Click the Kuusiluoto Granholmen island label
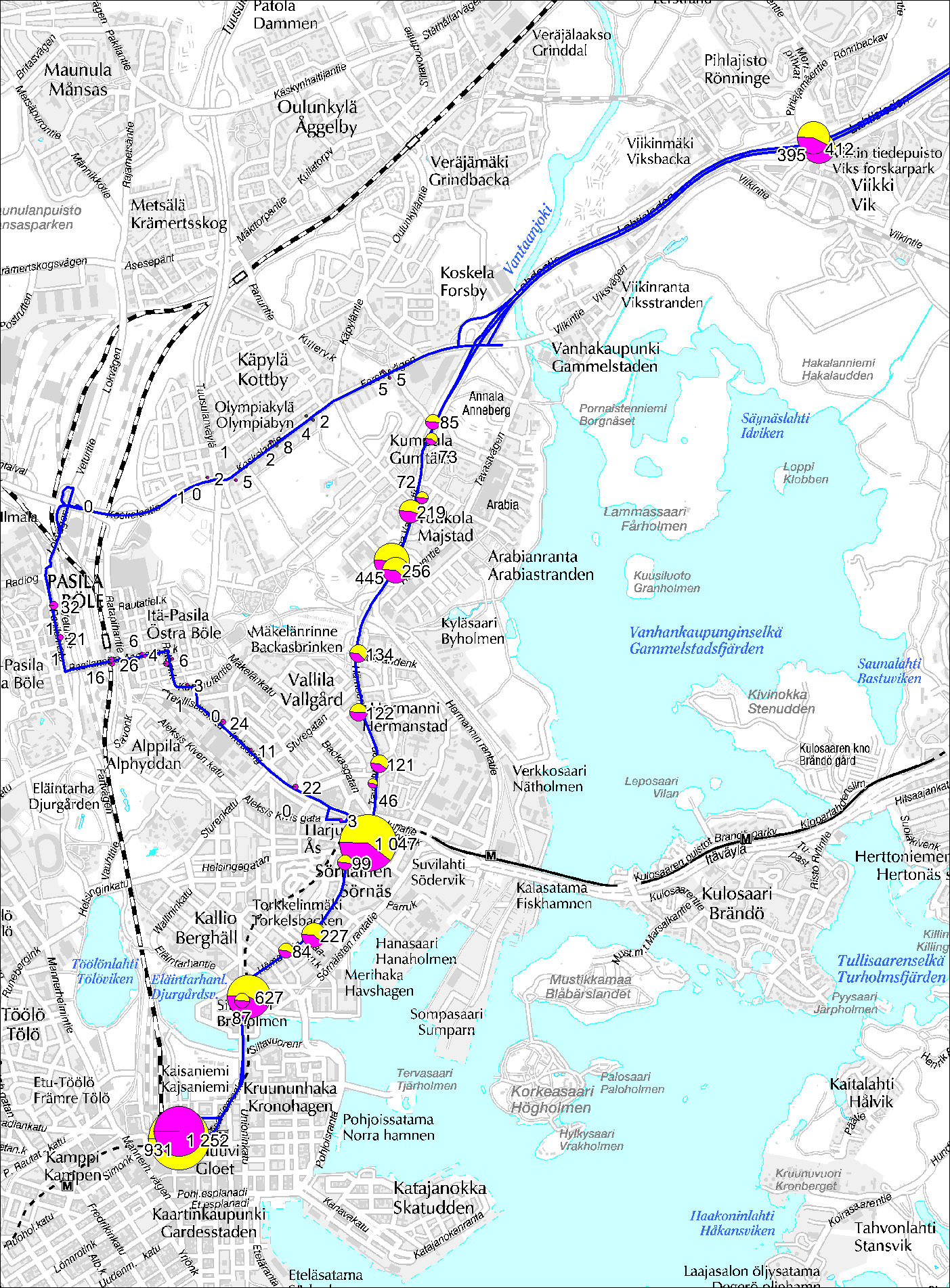Viewport: 950px width, 1288px height. [x=666, y=581]
